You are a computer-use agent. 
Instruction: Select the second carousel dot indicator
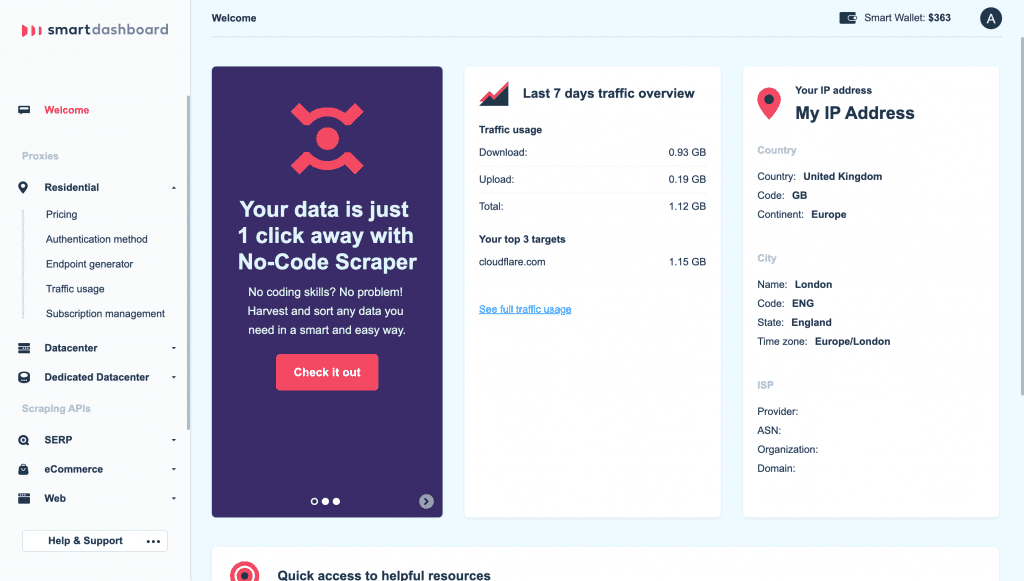[324, 501]
